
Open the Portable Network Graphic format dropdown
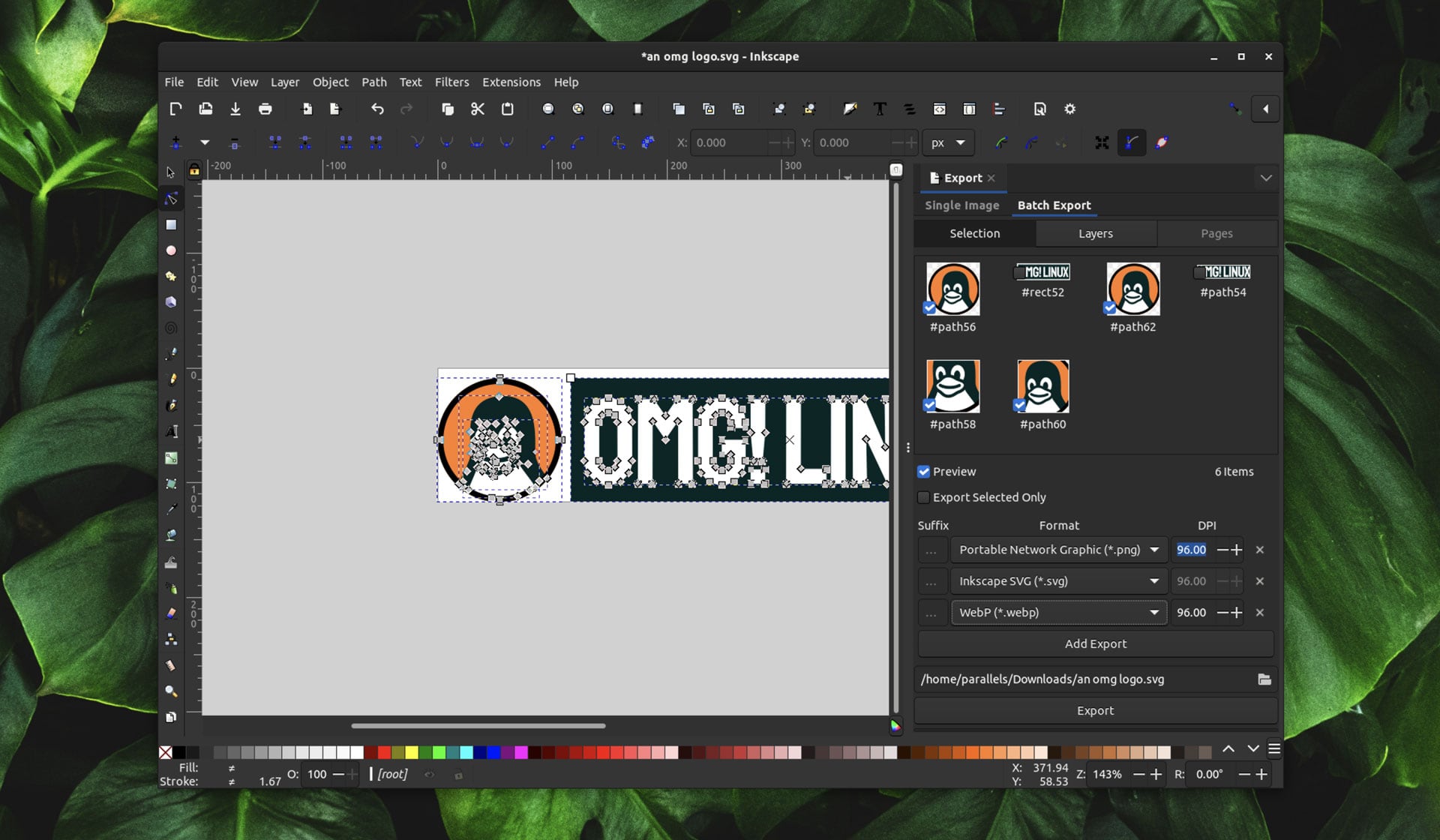[1059, 550]
